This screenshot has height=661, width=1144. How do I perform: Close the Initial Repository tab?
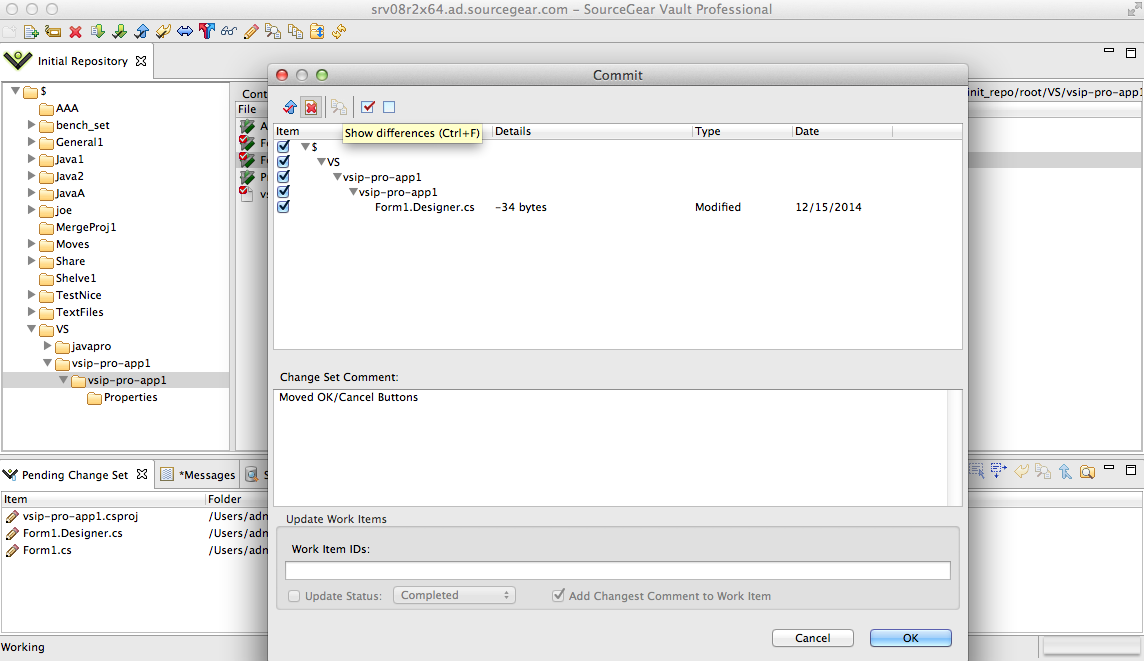click(142, 61)
